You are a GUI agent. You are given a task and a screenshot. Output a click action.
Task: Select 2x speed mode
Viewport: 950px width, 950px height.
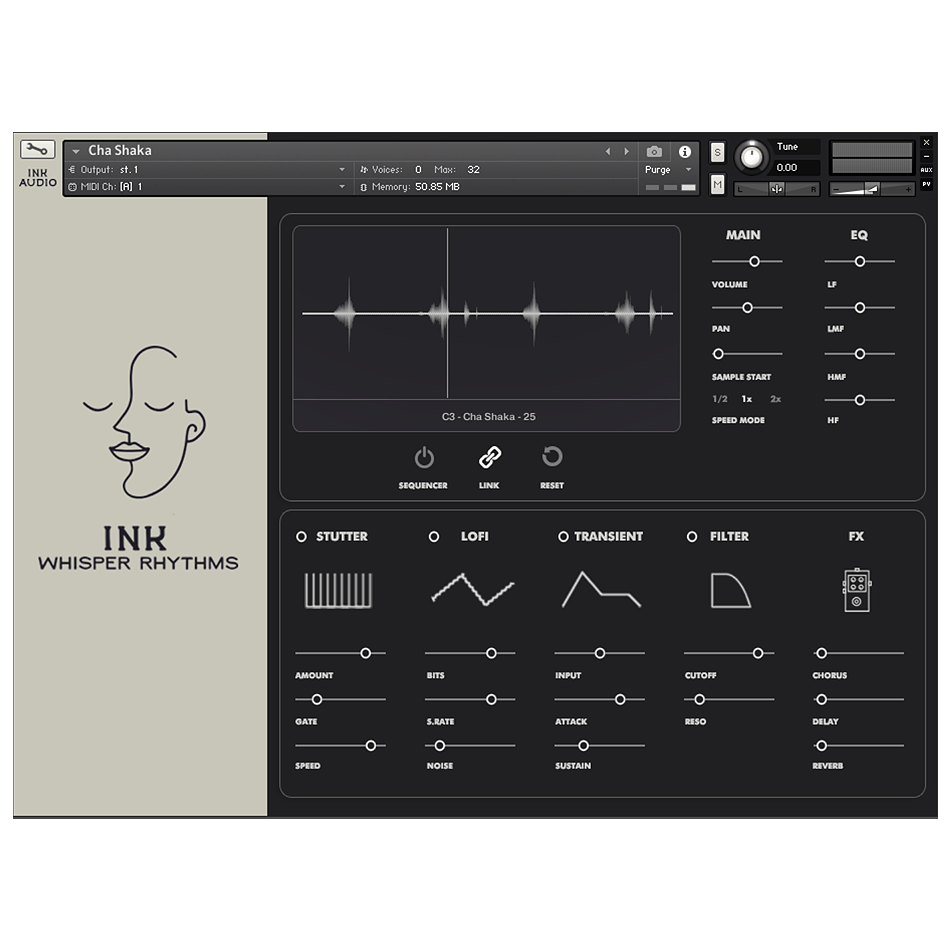775,399
